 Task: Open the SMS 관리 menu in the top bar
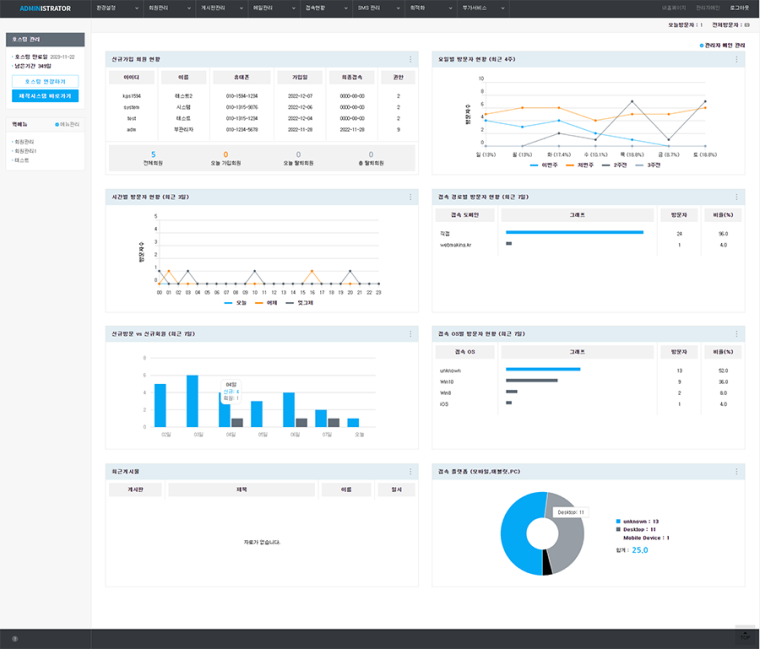click(371, 7)
